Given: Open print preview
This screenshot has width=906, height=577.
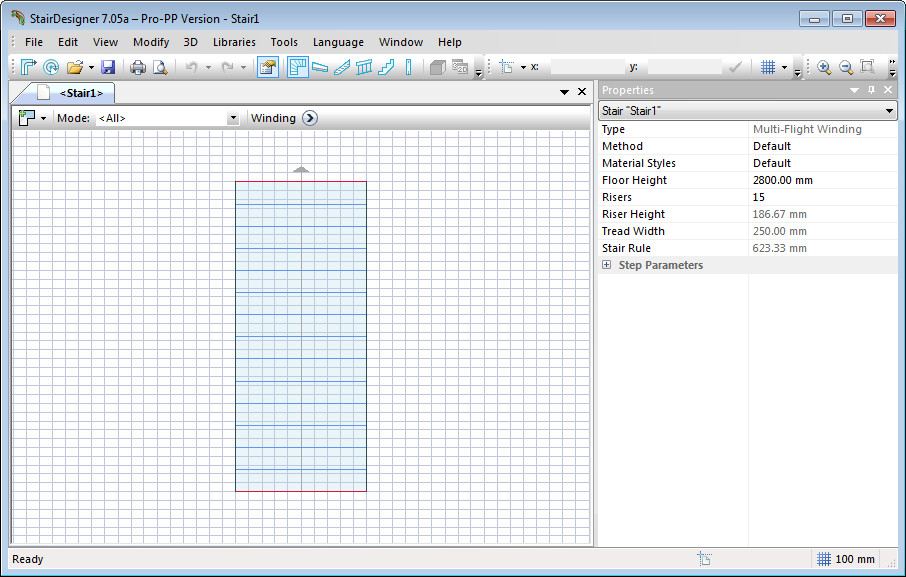Looking at the screenshot, I should (x=160, y=67).
